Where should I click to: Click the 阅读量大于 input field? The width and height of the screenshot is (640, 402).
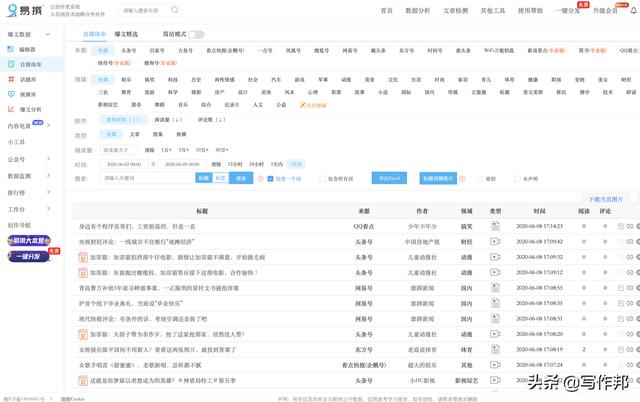tap(118, 150)
